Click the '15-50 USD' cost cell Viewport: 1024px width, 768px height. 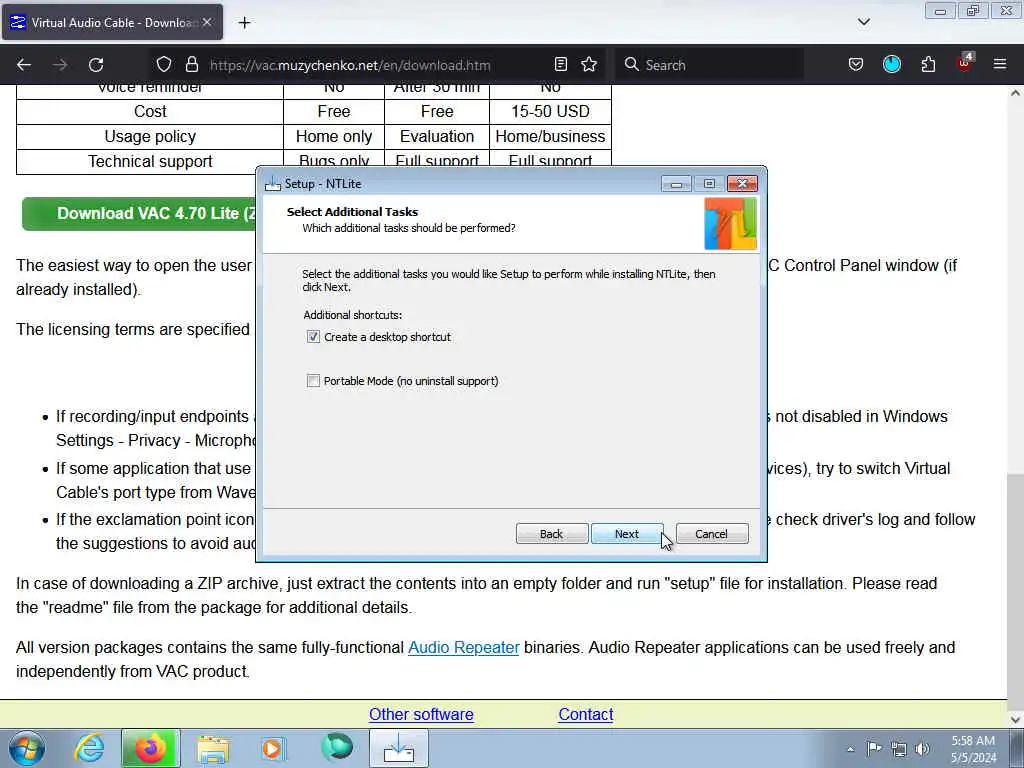(x=551, y=112)
